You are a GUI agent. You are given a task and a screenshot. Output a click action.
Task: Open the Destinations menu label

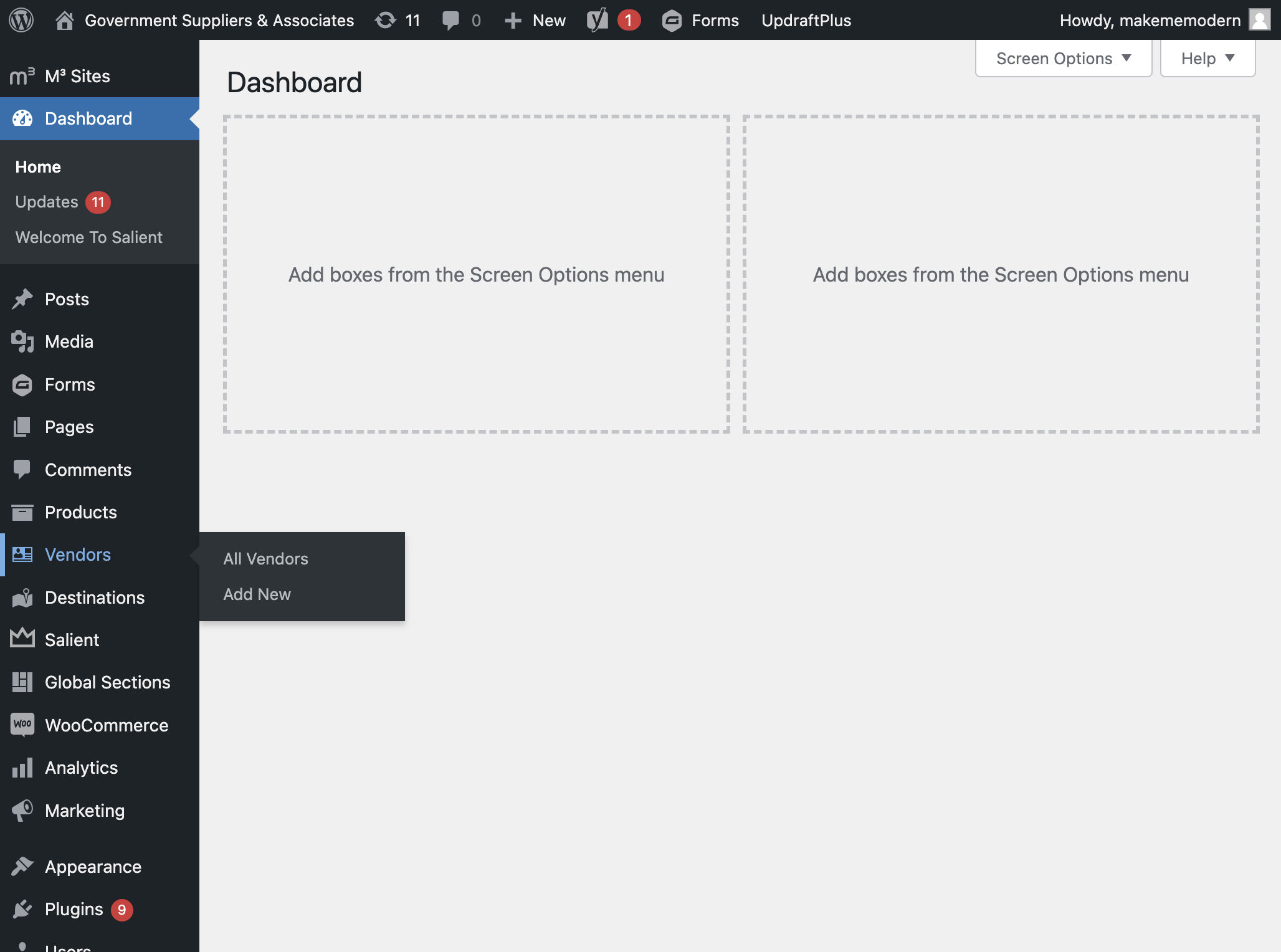95,597
